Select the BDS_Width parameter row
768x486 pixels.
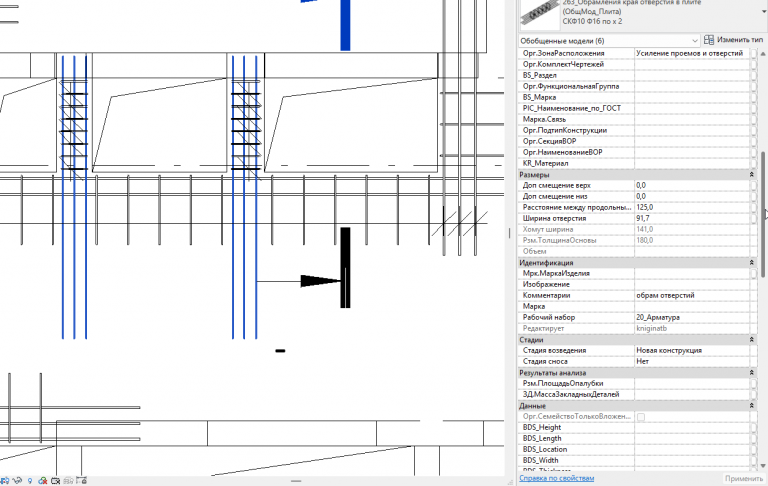pos(638,461)
